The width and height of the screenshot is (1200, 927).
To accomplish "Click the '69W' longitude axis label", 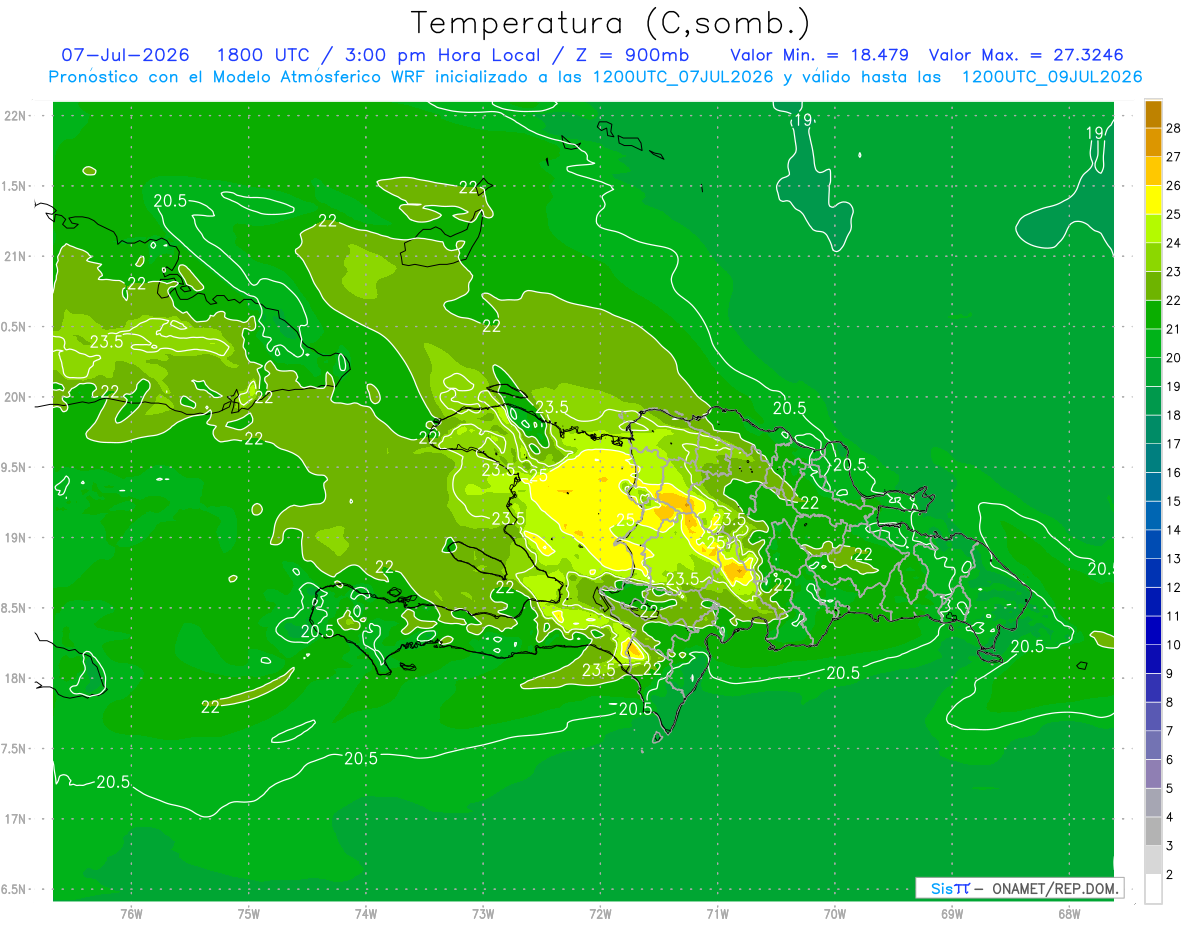I will [x=952, y=914].
